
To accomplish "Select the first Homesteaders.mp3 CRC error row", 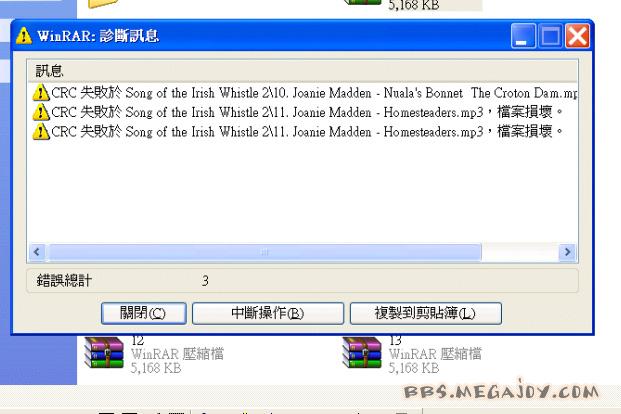I will [297, 113].
